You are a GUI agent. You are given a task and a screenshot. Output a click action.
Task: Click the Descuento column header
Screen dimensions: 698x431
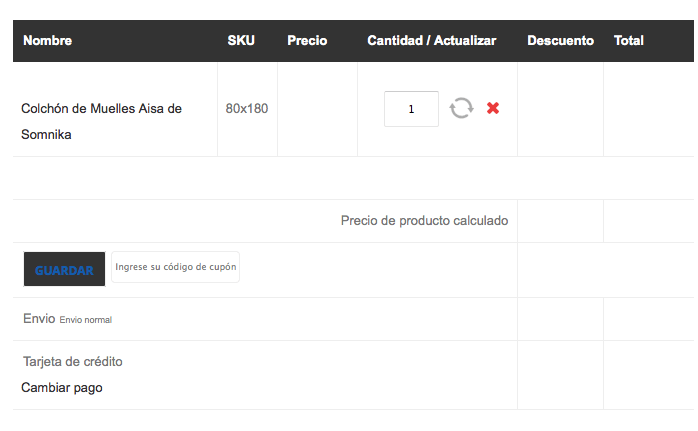(560, 41)
